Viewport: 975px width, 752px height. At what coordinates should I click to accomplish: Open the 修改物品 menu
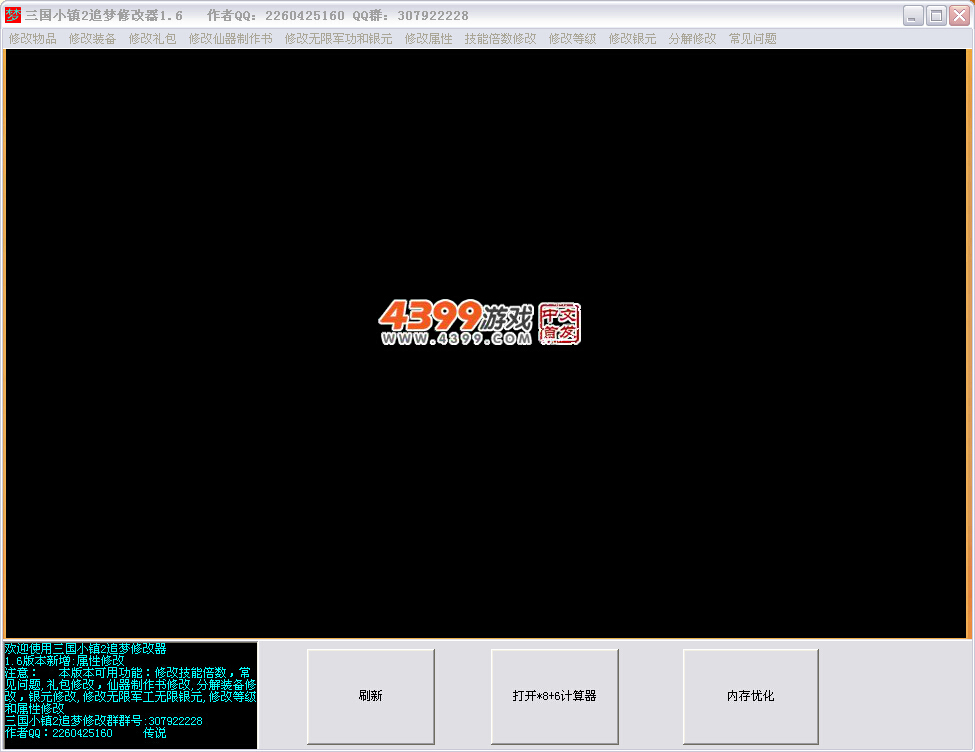(32, 39)
